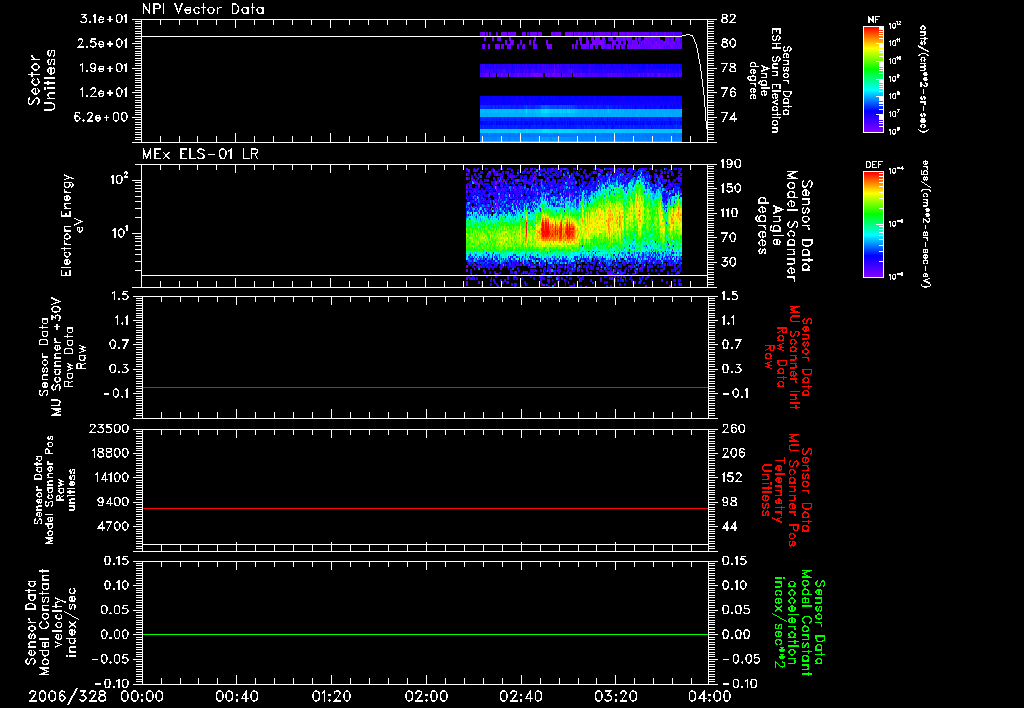Click the '260' telemetry tick value
This screenshot has height=708, width=1024.
(733, 429)
